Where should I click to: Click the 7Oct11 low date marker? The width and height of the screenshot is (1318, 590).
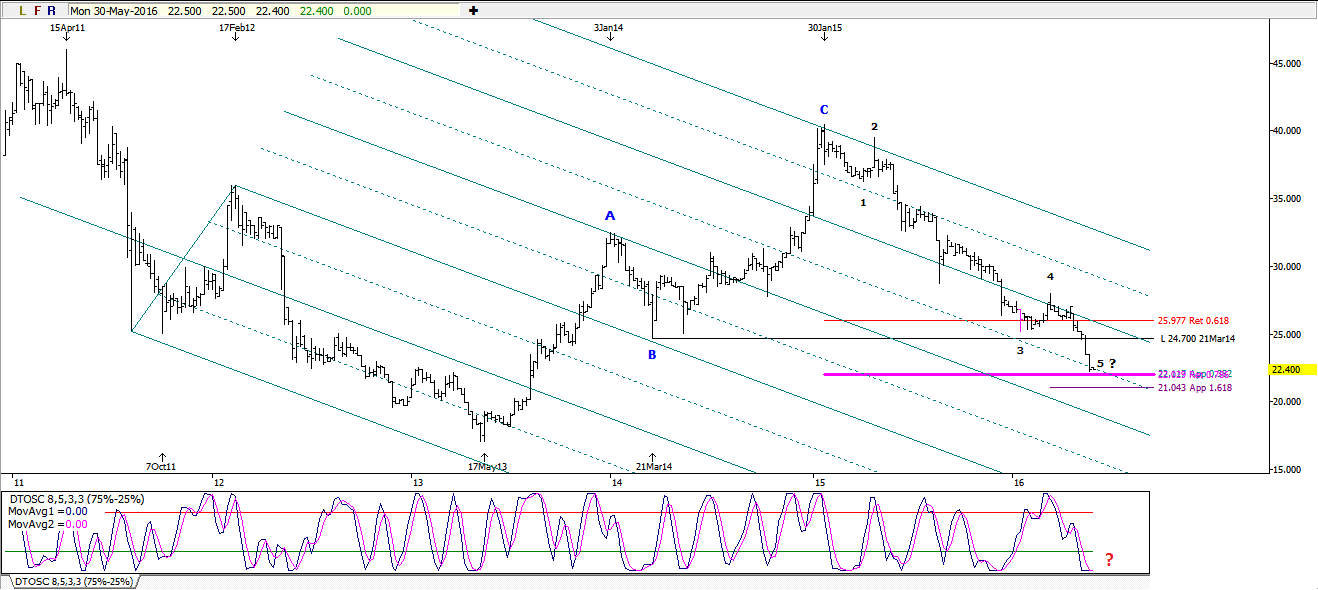coord(161,467)
